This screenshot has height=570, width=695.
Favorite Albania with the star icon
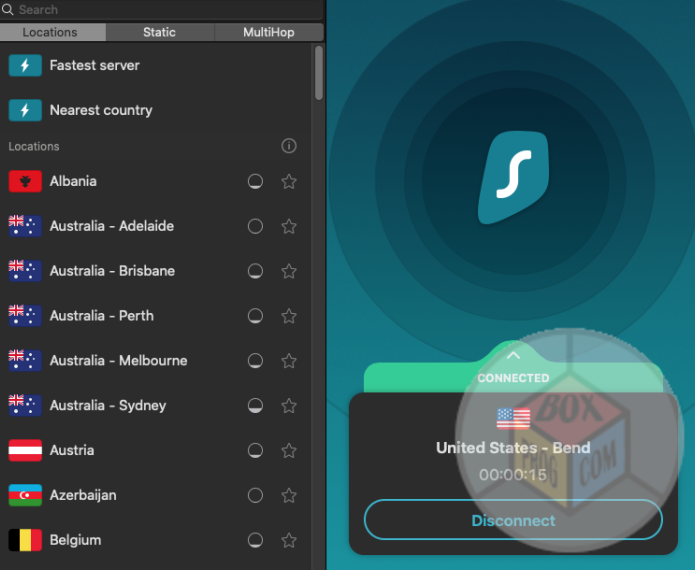click(x=289, y=182)
